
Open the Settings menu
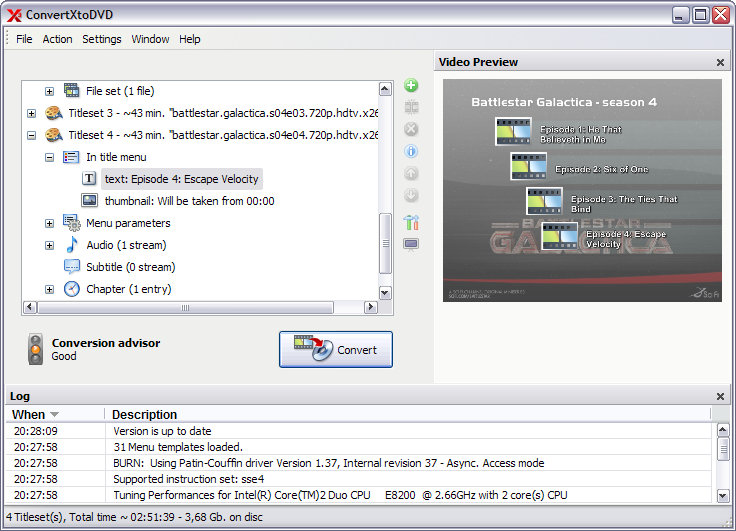102,39
